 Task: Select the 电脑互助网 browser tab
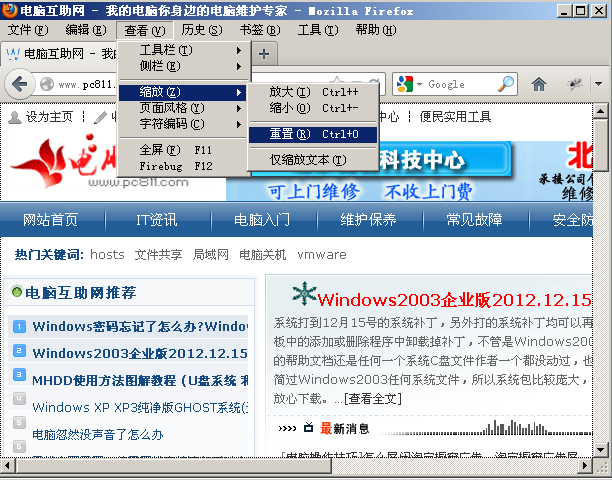click(x=59, y=53)
